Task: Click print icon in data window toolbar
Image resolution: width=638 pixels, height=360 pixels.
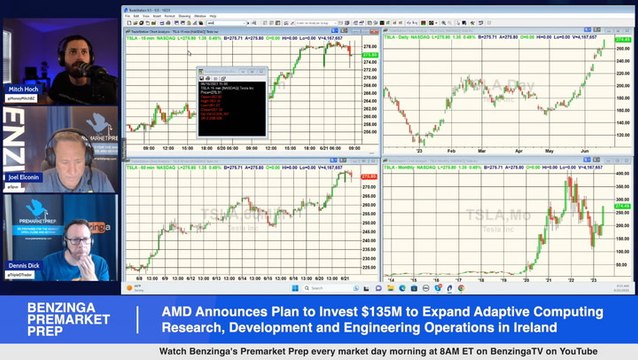Action: [208, 78]
